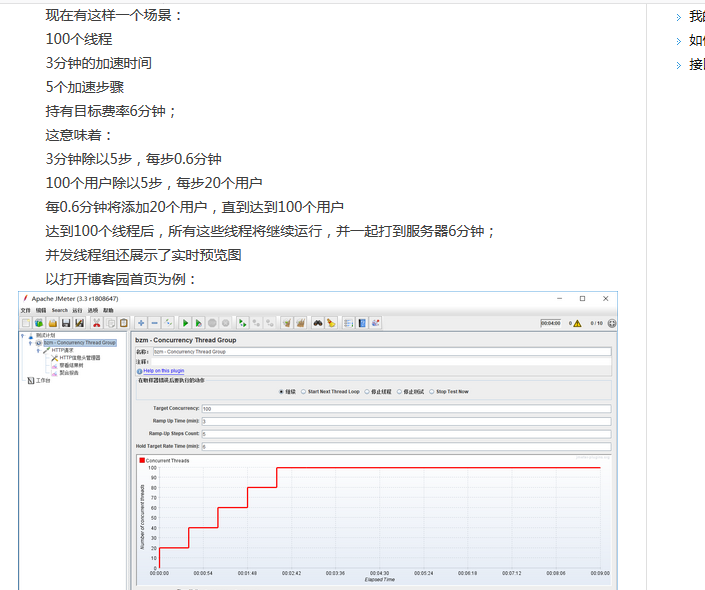Open the Search menu in JMeter
This screenshot has width=705, height=590.
pyautogui.click(x=59, y=310)
